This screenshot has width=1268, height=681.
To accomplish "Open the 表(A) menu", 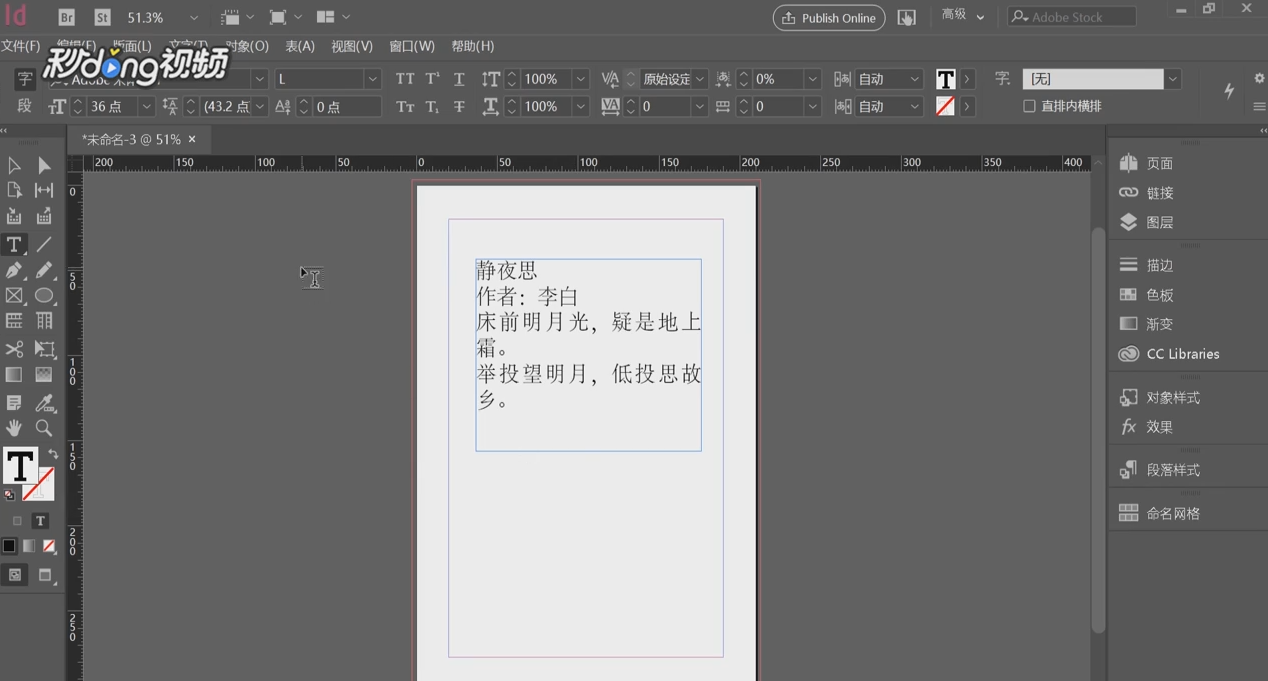I will (300, 46).
